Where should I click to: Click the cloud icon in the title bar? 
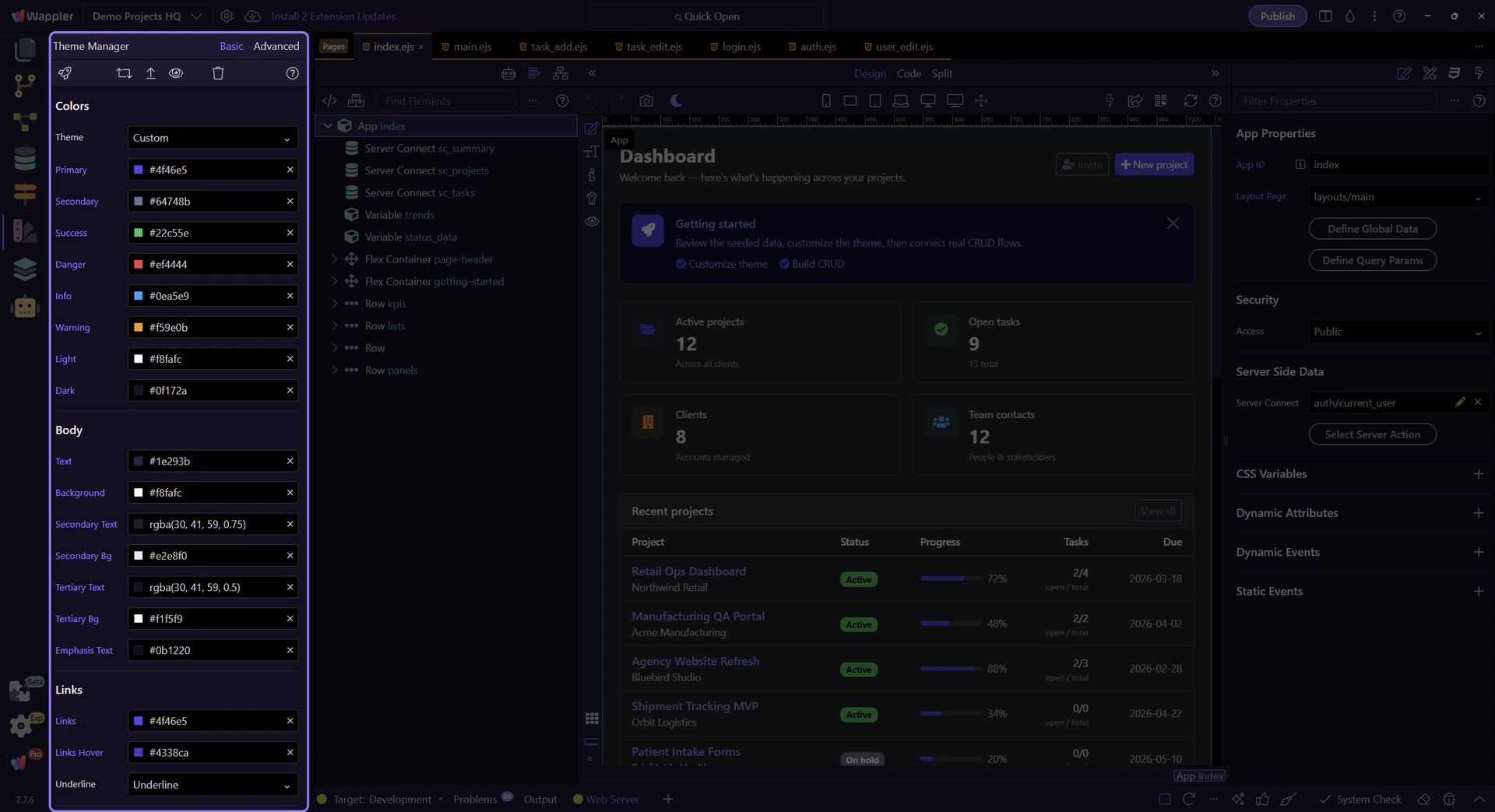pyautogui.click(x=252, y=16)
